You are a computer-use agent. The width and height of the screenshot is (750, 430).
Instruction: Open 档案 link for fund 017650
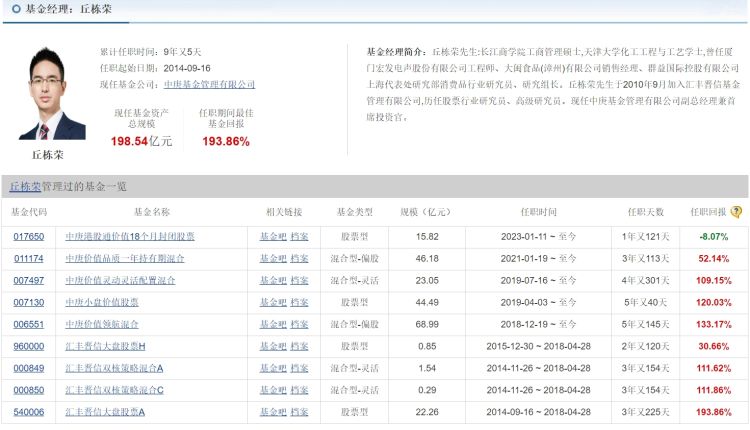tap(299, 237)
